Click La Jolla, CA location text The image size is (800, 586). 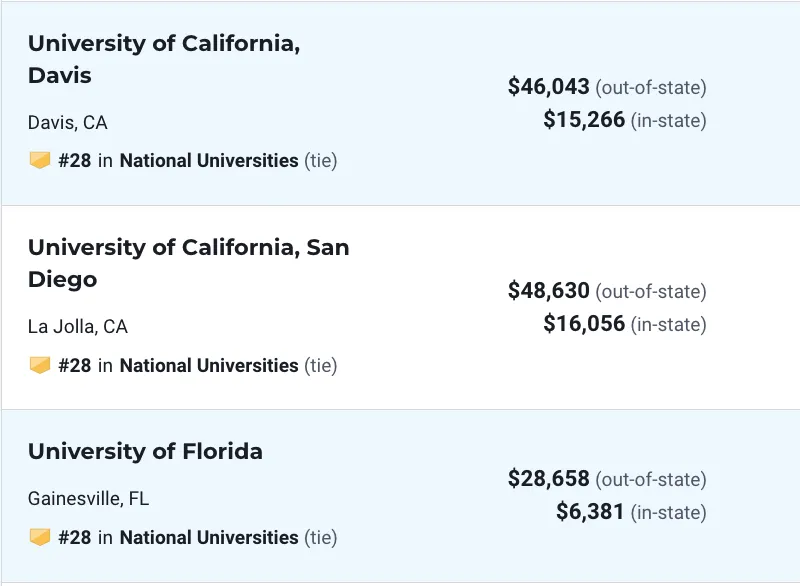pyautogui.click(x=78, y=326)
